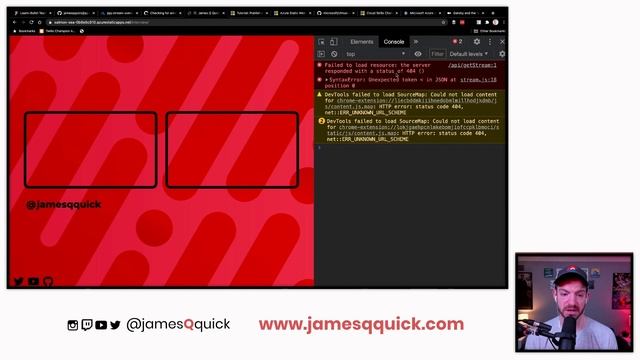Click the red error count badge showing 2
This screenshot has width=640, height=360.
(x=457, y=41)
